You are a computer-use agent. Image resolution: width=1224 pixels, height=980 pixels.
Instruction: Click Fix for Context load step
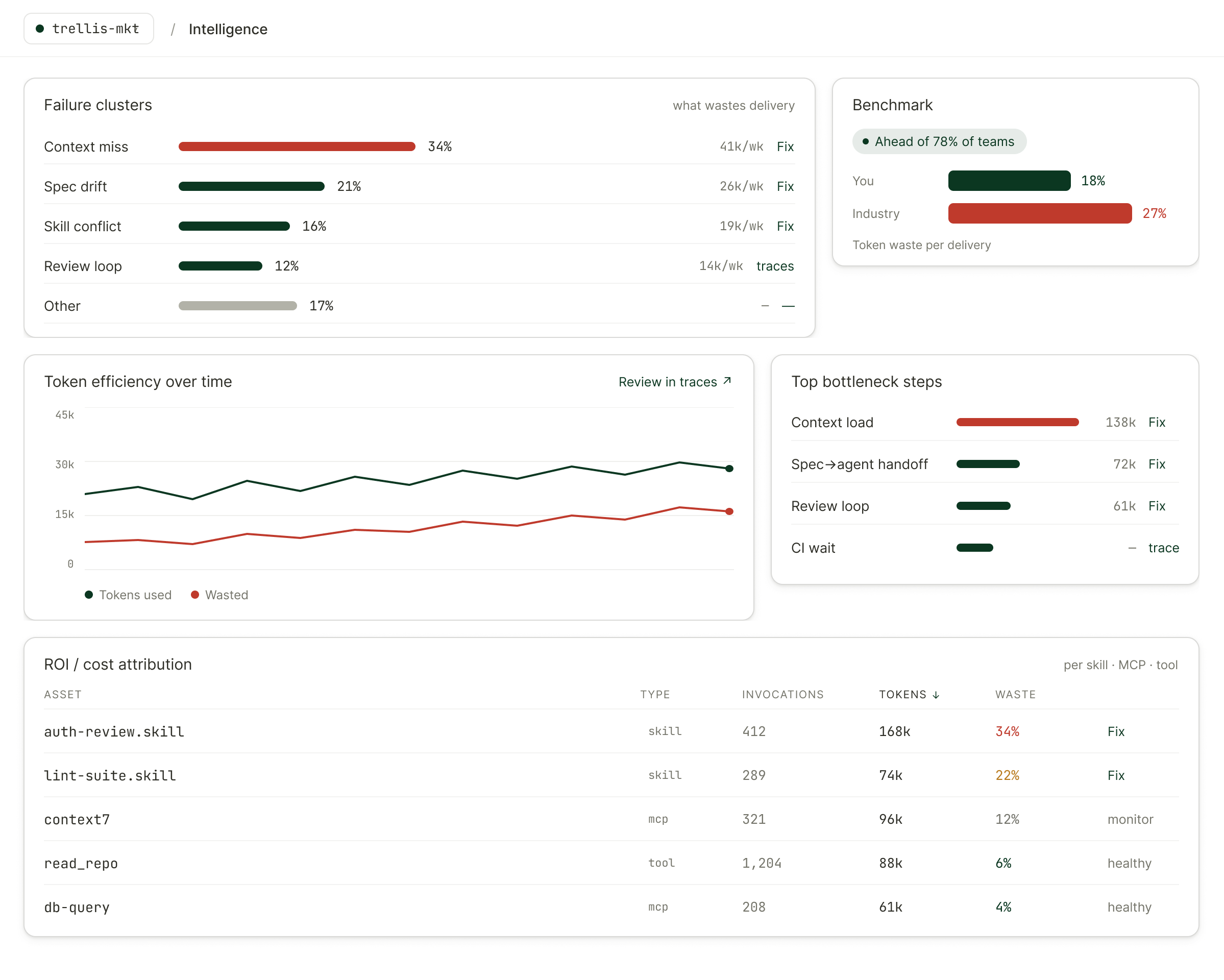pyautogui.click(x=1157, y=422)
